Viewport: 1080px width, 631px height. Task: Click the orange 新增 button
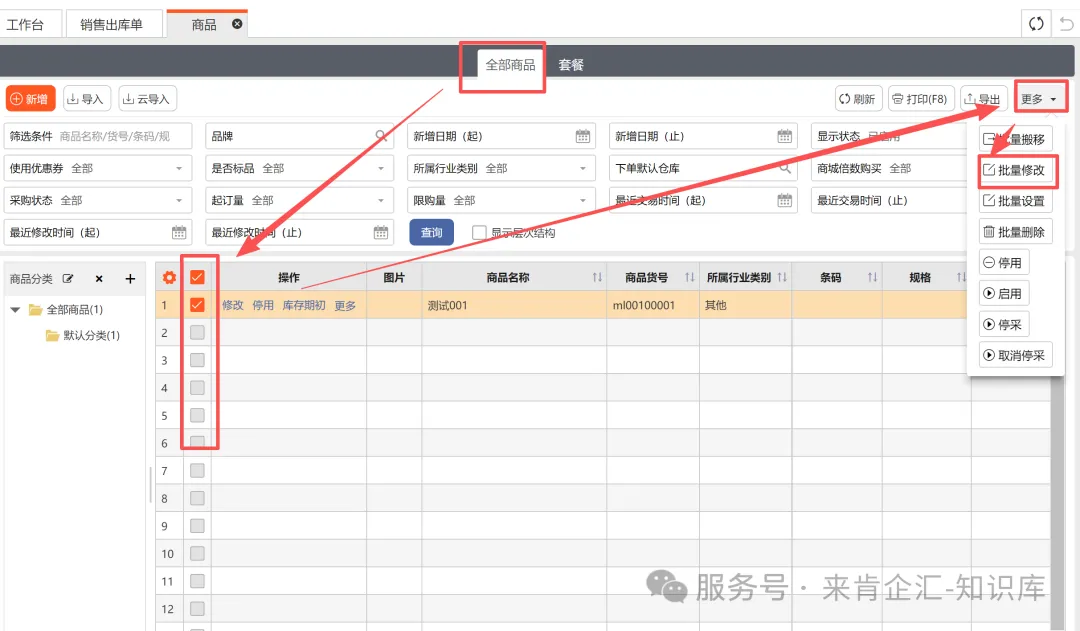pyautogui.click(x=30, y=99)
